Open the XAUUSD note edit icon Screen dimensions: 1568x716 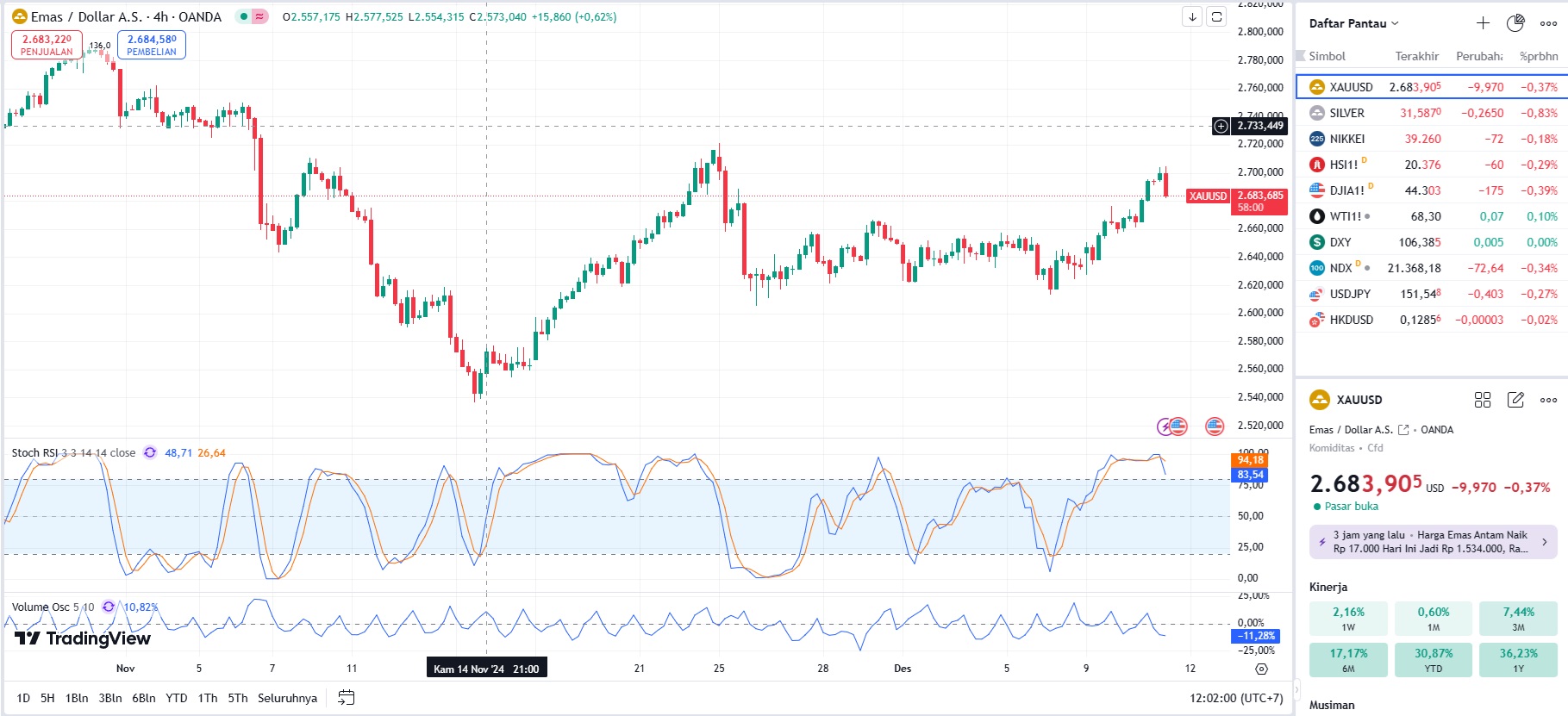pos(1515,400)
